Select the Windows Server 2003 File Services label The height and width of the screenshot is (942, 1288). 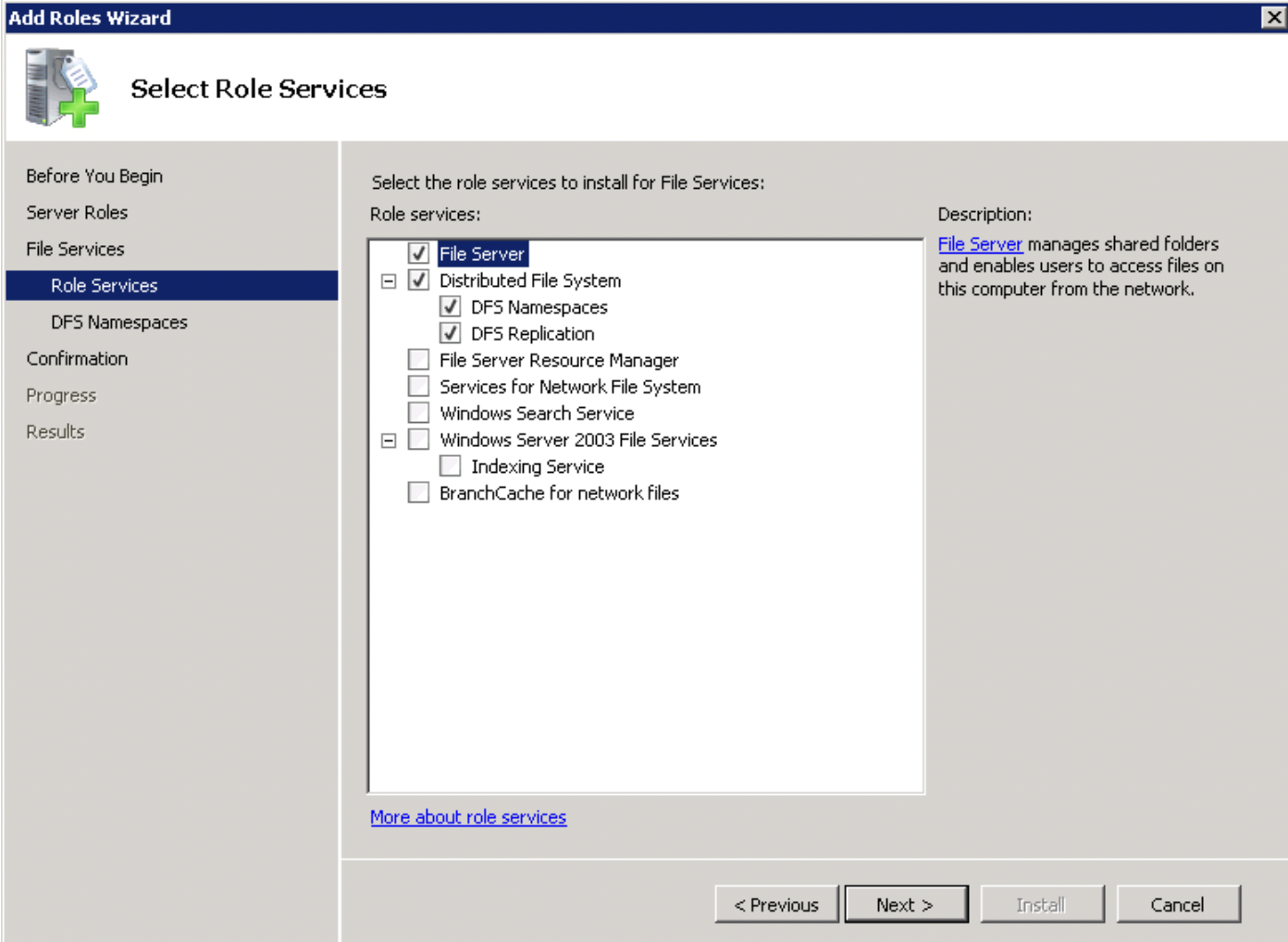(578, 440)
